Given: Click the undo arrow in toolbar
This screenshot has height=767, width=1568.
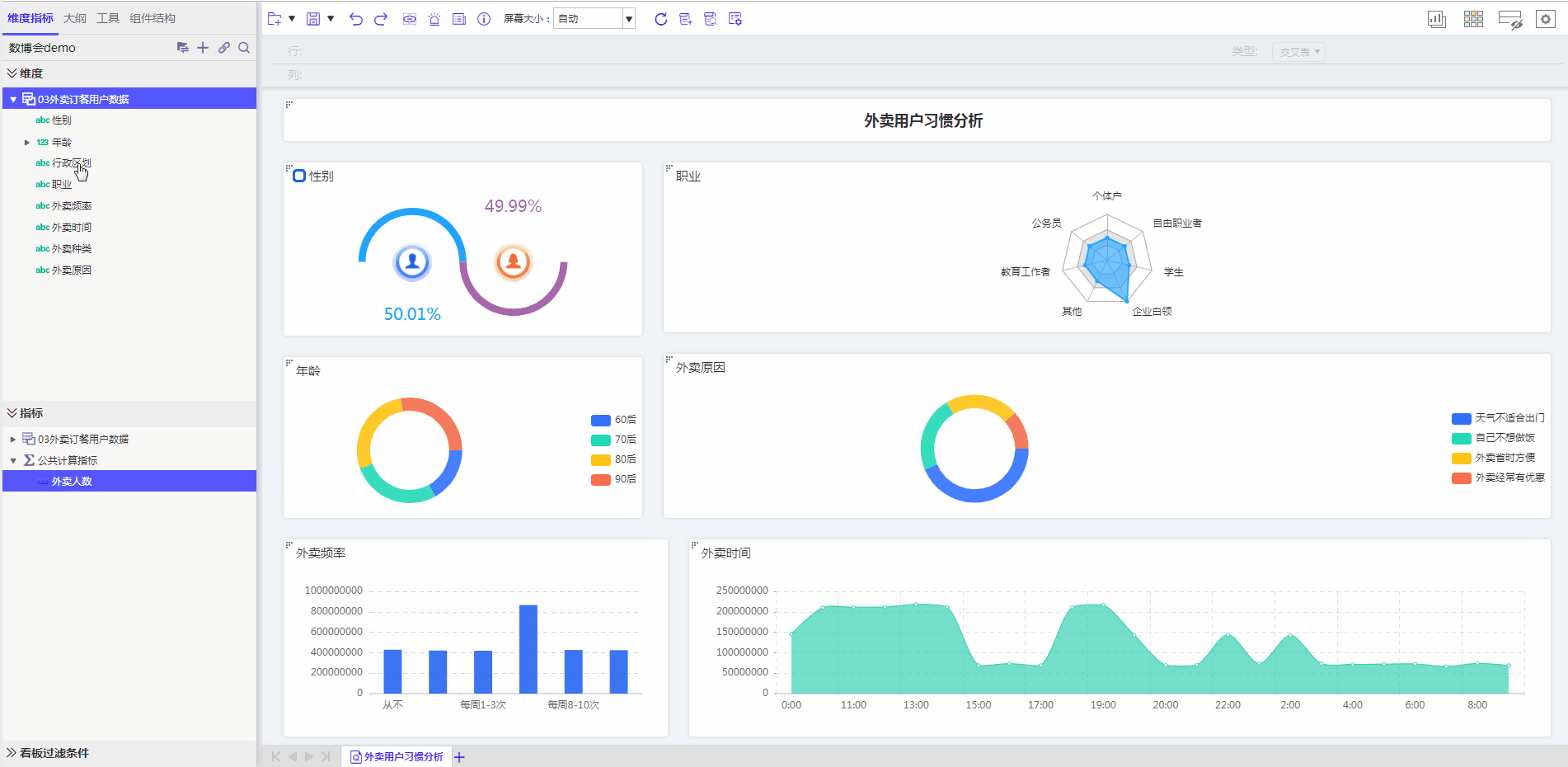Looking at the screenshot, I should 355,19.
